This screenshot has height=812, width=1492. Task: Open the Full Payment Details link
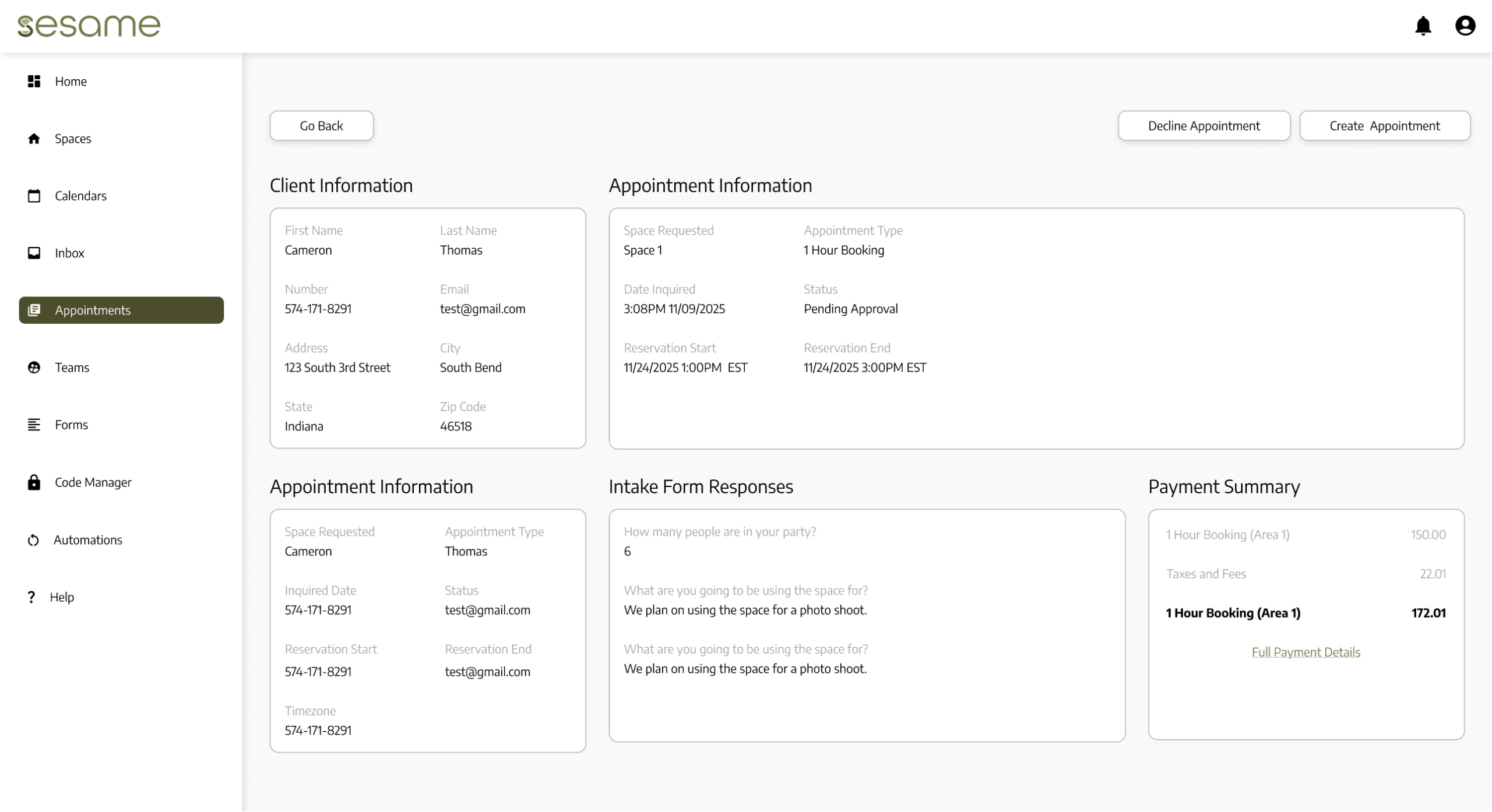1305,652
